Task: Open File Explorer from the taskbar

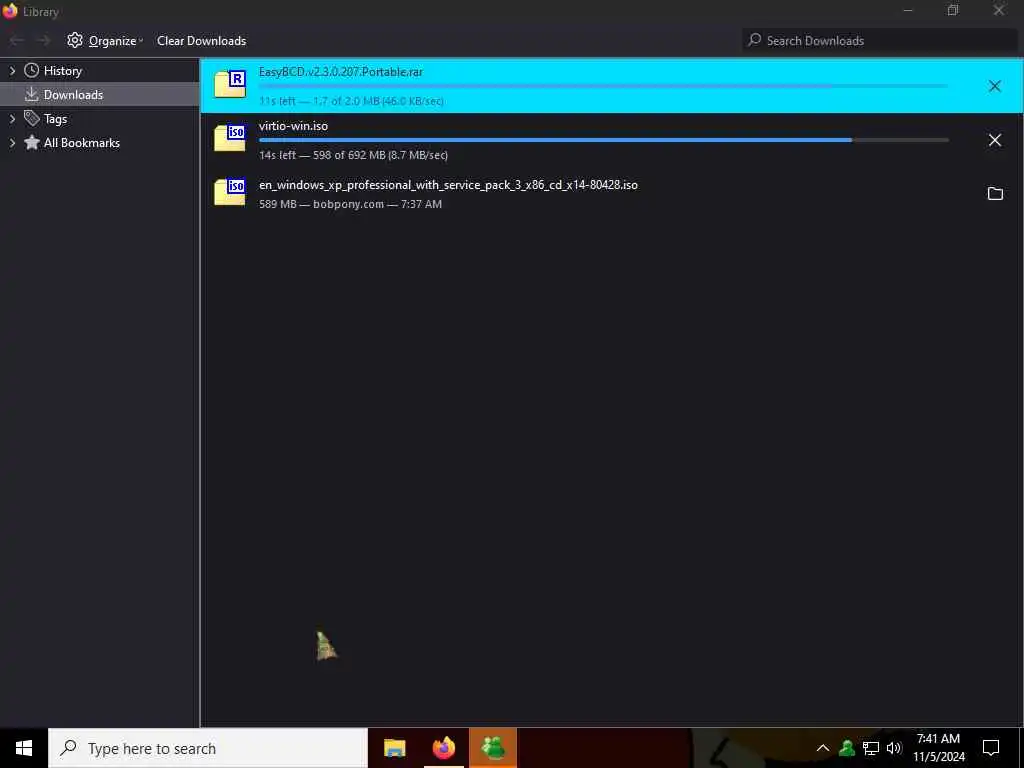Action: coord(394,748)
